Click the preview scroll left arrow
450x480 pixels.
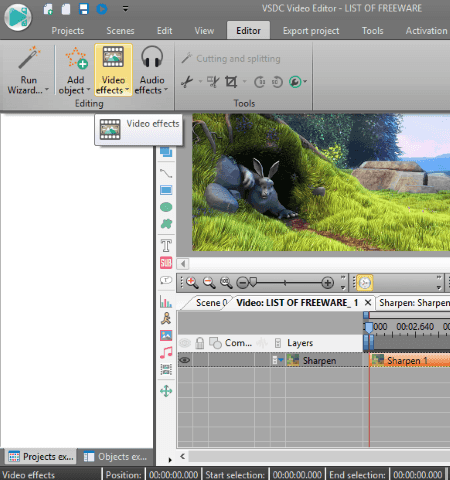click(183, 264)
